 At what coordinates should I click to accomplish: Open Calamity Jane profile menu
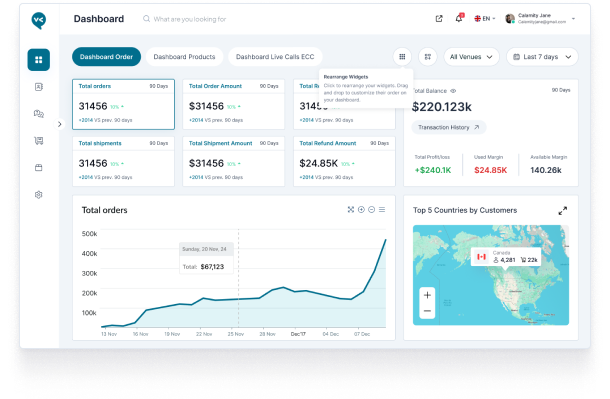(540, 18)
